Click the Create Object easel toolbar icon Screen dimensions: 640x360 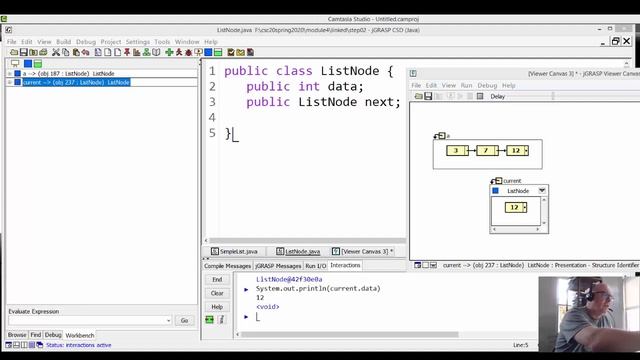click(x=198, y=52)
